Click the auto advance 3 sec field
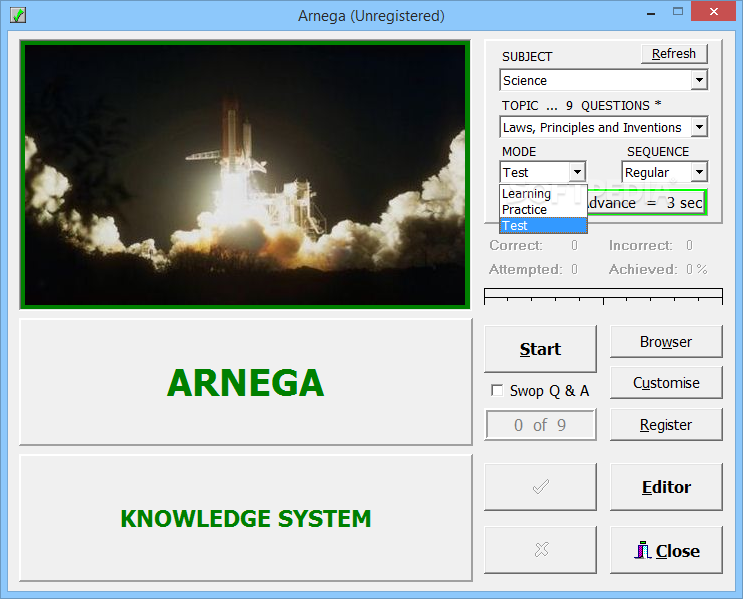This screenshot has height=599, width=743. (x=647, y=203)
